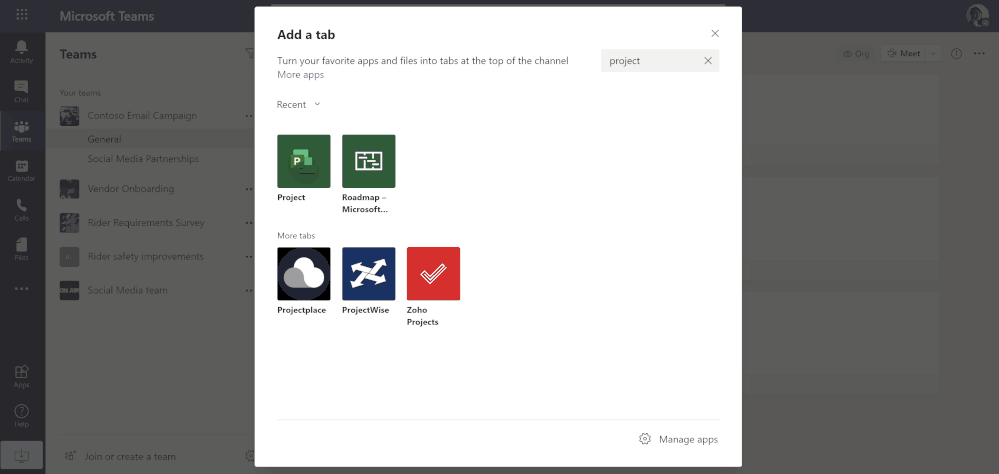Click the More apps link
Screen dimensions: 999x474
[x=300, y=75]
